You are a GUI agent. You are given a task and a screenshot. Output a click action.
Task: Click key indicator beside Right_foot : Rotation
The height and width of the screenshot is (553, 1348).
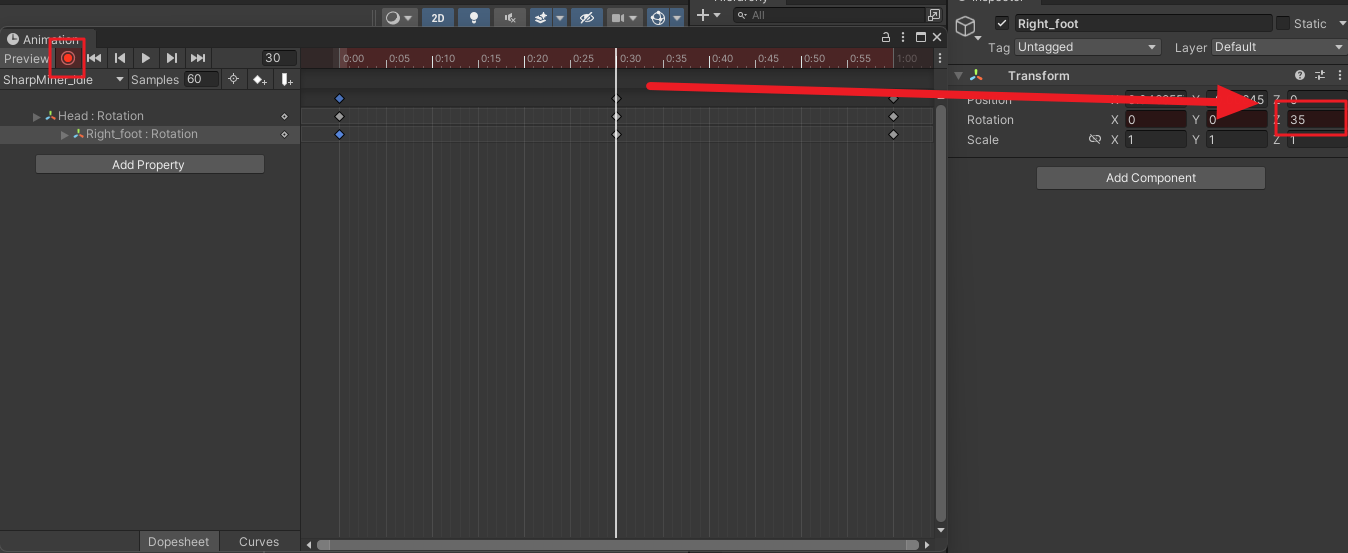284,134
